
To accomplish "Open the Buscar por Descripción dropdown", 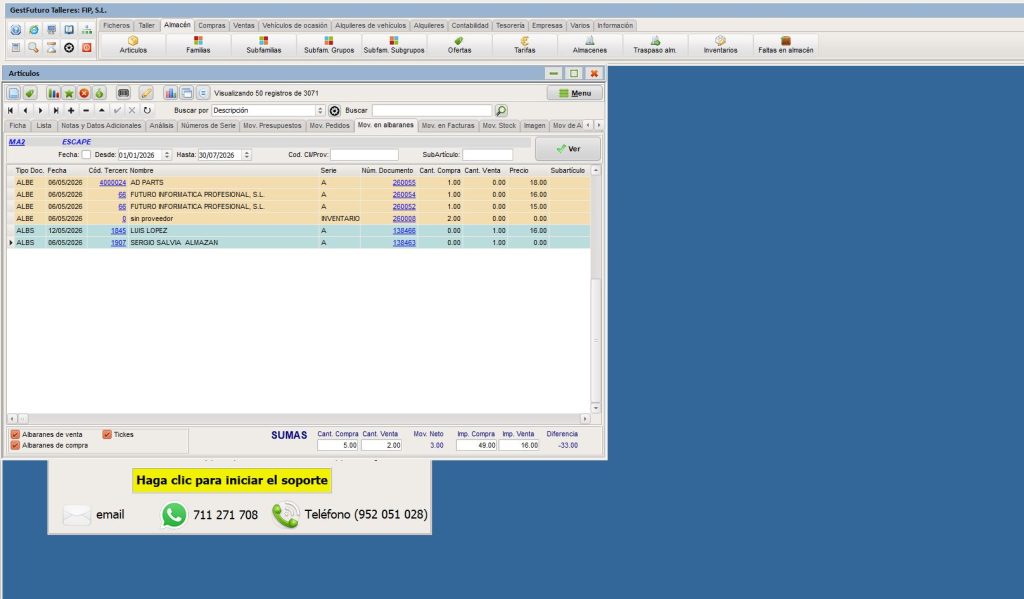I will pos(320,110).
